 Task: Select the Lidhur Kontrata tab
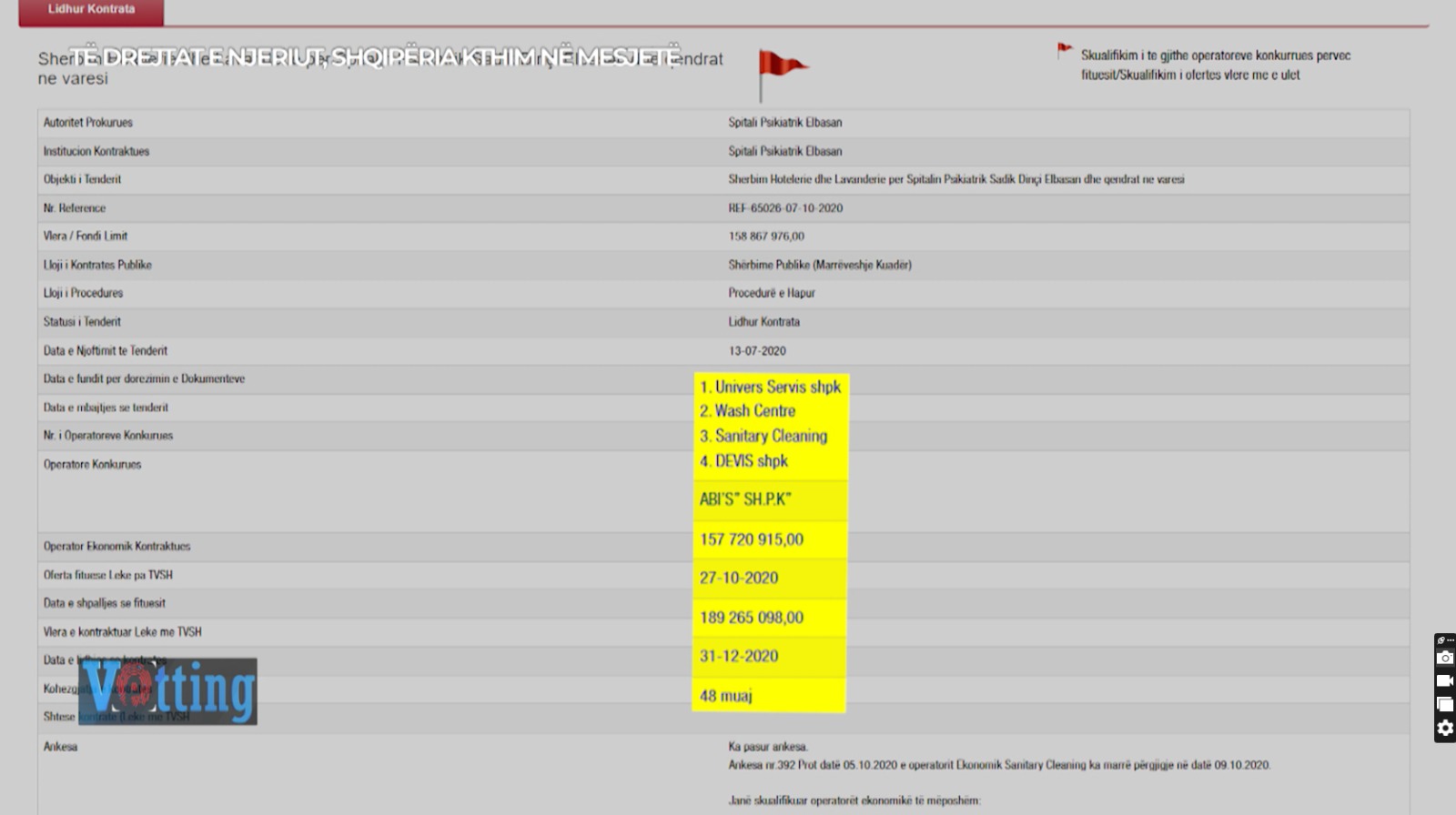tap(91, 10)
